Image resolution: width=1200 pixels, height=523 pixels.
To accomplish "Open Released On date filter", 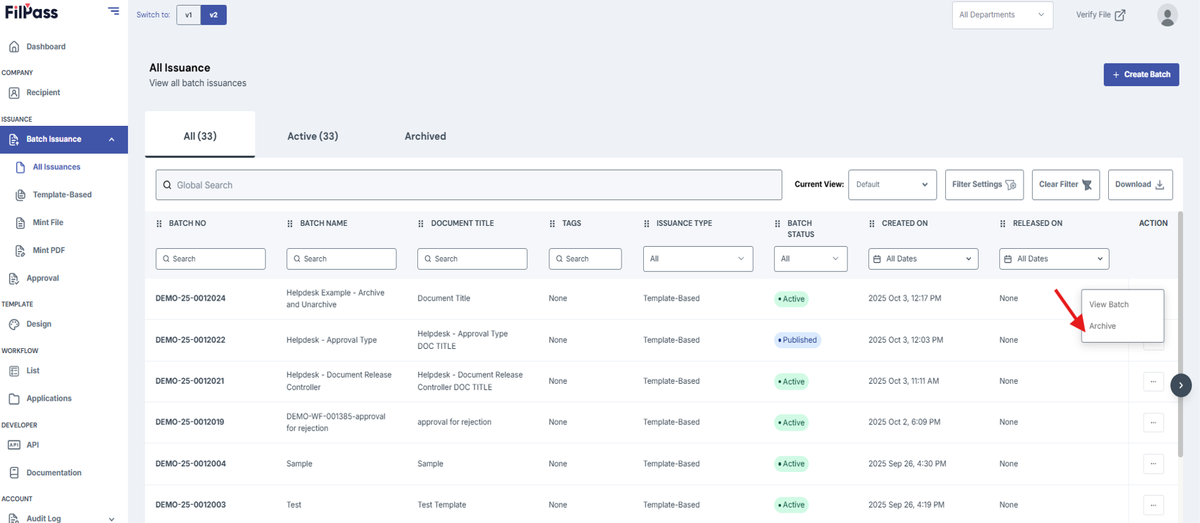I will (x=1054, y=259).
